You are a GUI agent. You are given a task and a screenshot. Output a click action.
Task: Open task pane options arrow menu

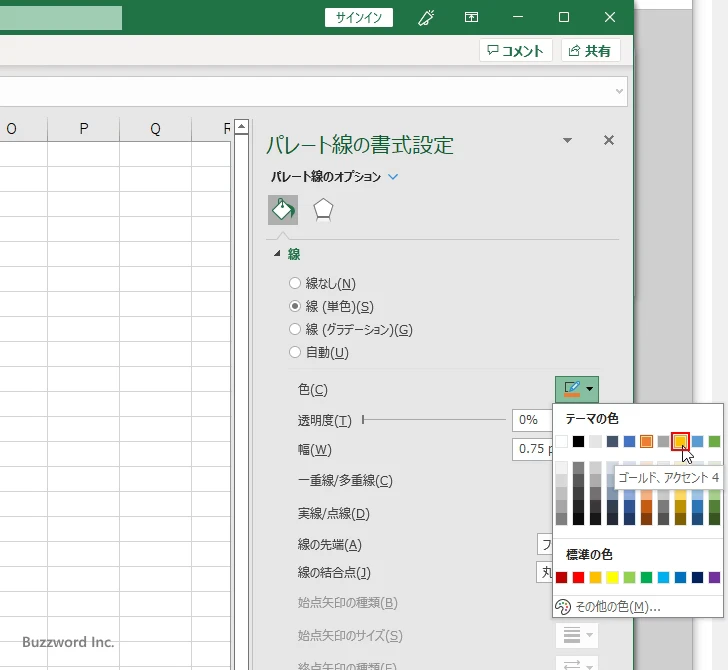pos(567,140)
